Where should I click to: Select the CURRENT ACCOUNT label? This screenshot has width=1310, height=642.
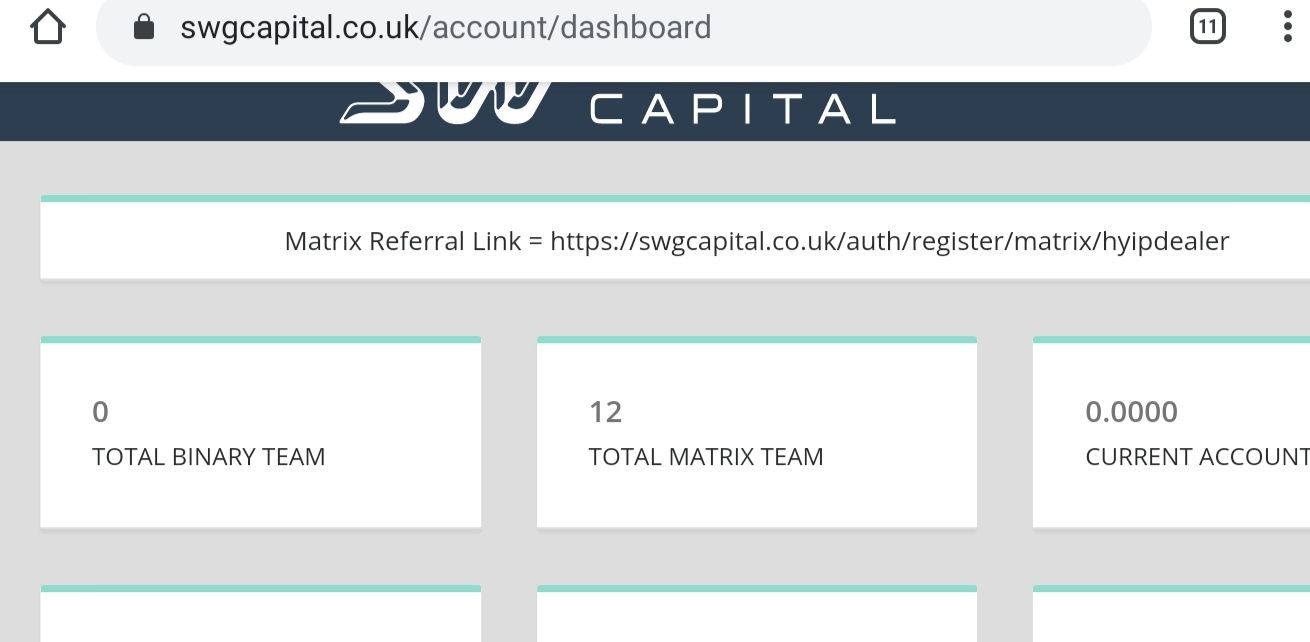pyautogui.click(x=1196, y=457)
